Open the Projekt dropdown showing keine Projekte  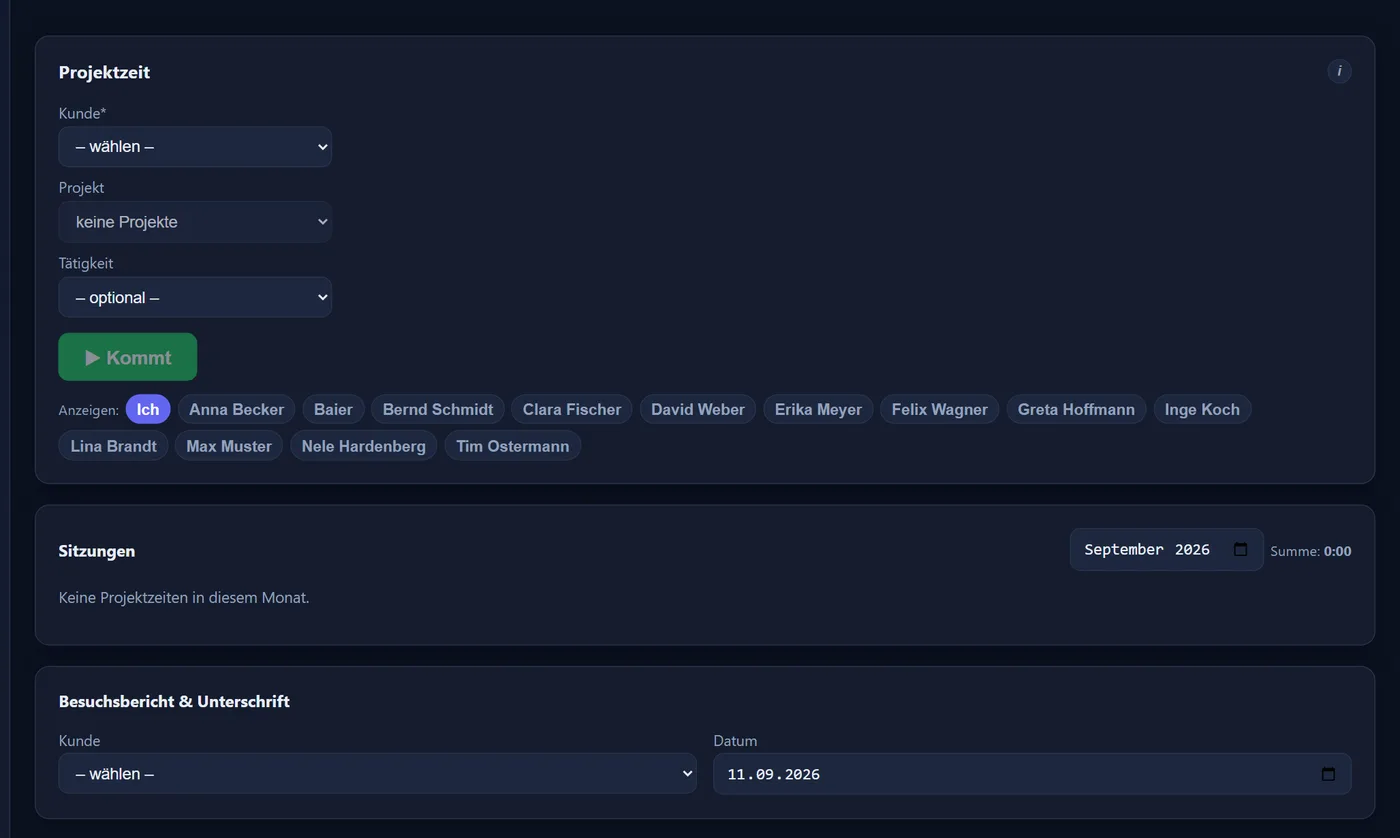(195, 222)
